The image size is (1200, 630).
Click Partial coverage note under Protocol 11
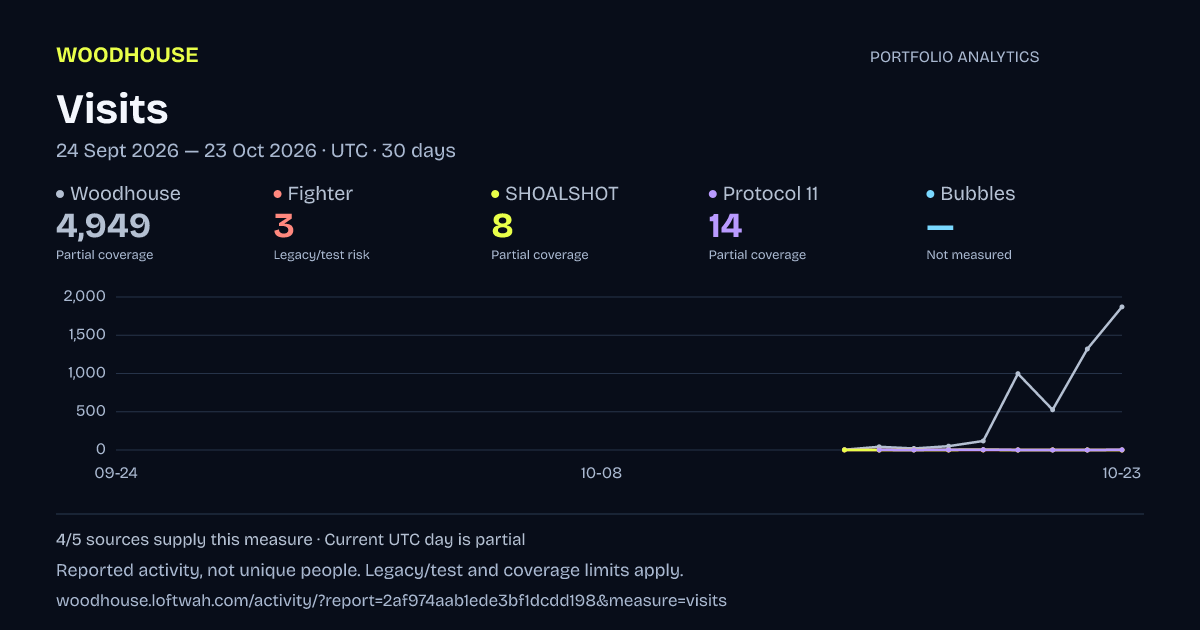(x=757, y=255)
